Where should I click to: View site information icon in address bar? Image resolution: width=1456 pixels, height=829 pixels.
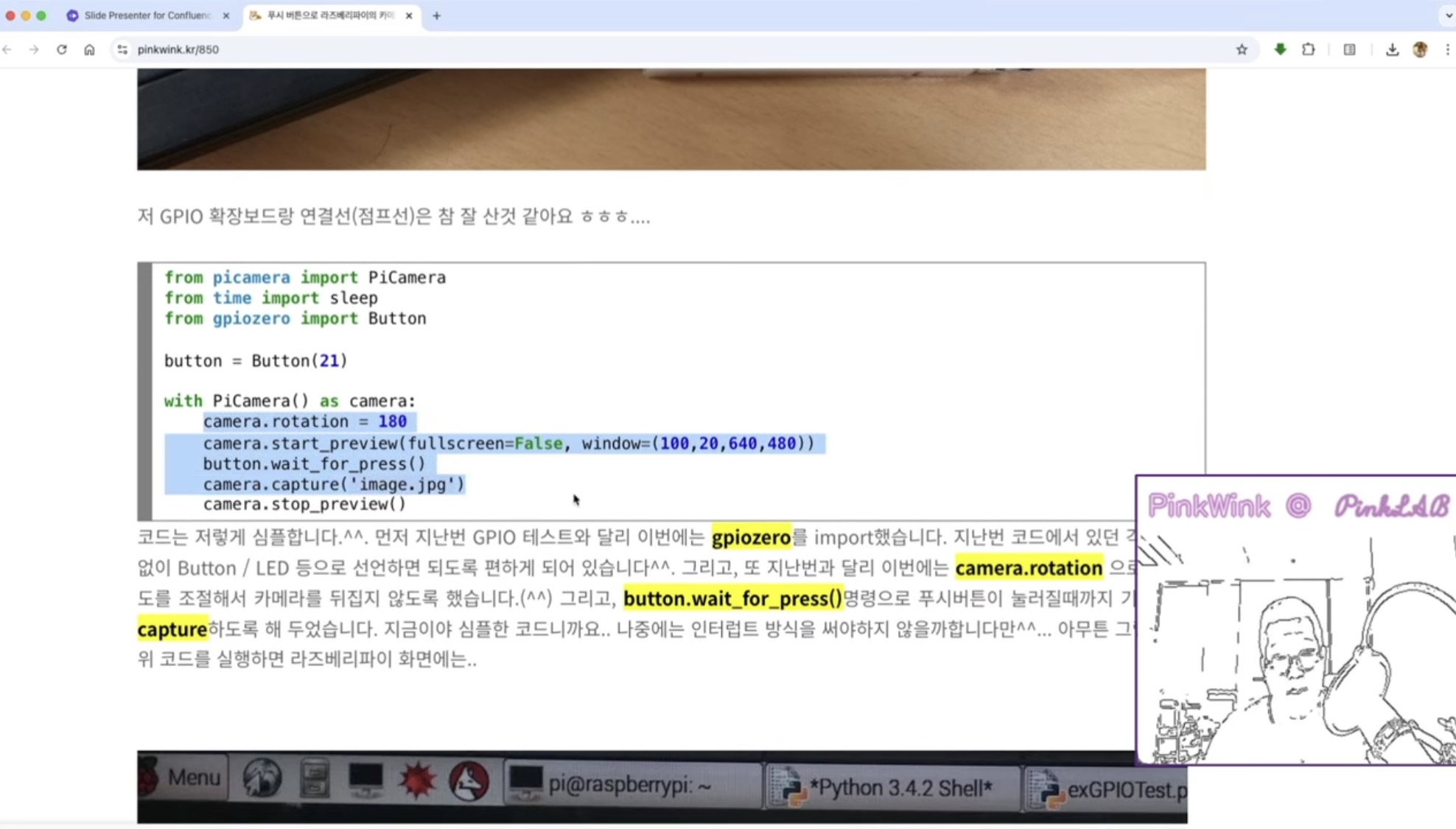(122, 49)
